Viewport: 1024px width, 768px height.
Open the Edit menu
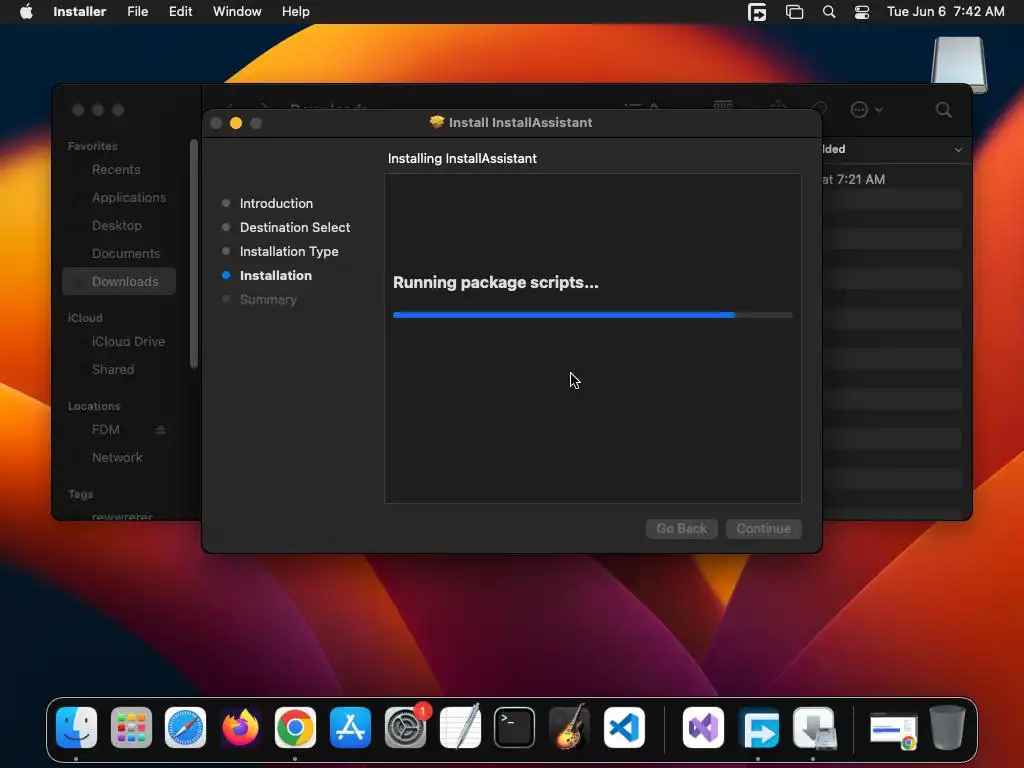180,12
